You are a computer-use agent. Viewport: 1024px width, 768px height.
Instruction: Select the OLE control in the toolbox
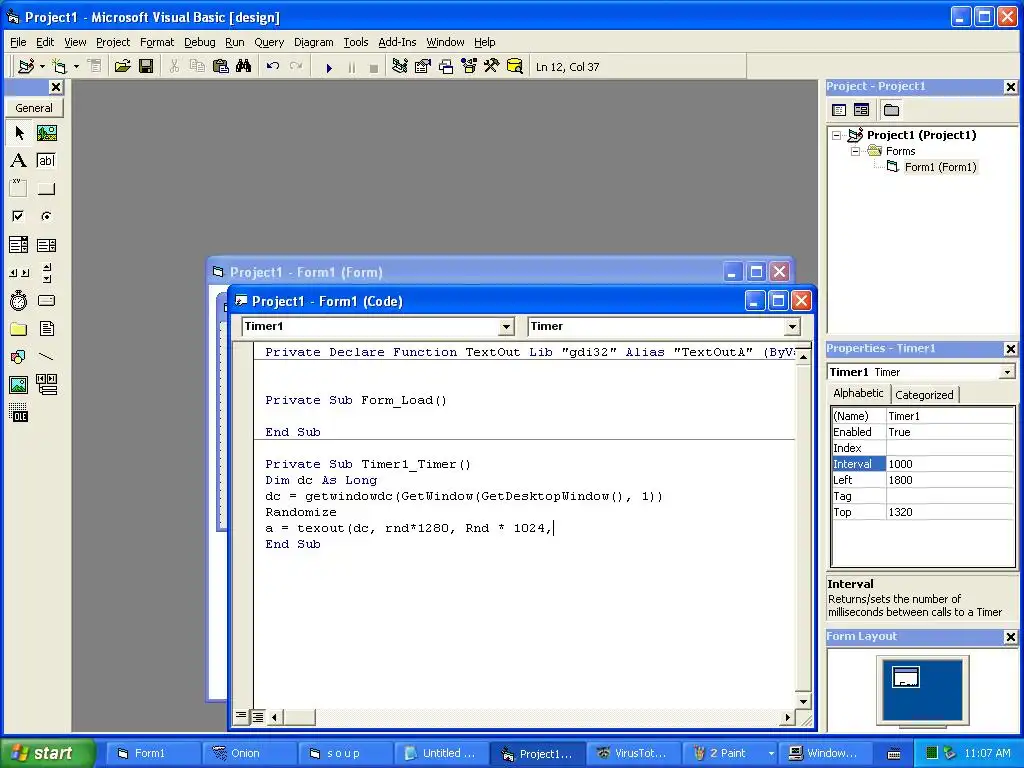[x=19, y=412]
